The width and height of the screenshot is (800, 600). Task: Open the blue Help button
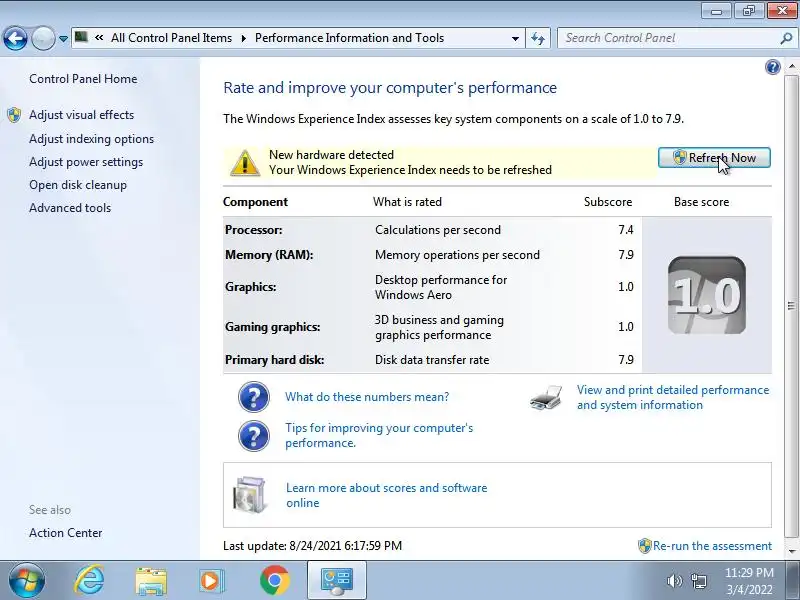(x=772, y=67)
